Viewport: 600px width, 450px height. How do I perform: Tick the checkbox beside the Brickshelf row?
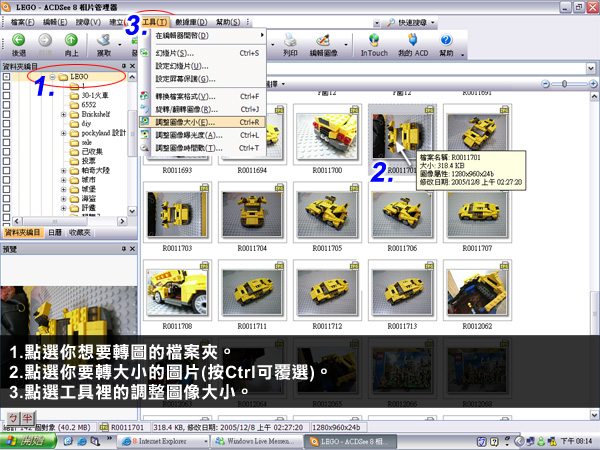6,114
